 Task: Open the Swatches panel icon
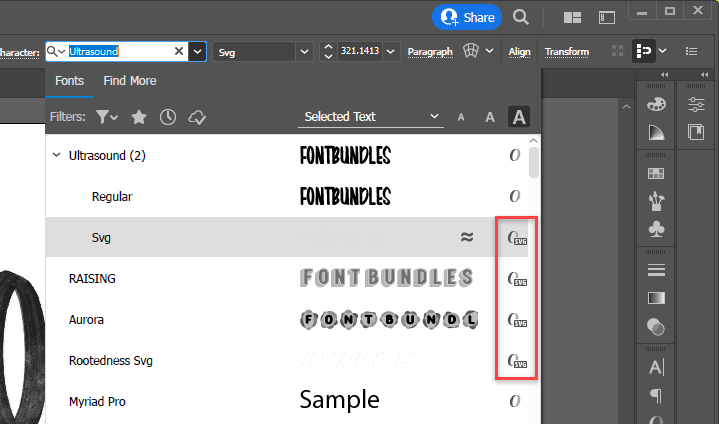[x=656, y=173]
